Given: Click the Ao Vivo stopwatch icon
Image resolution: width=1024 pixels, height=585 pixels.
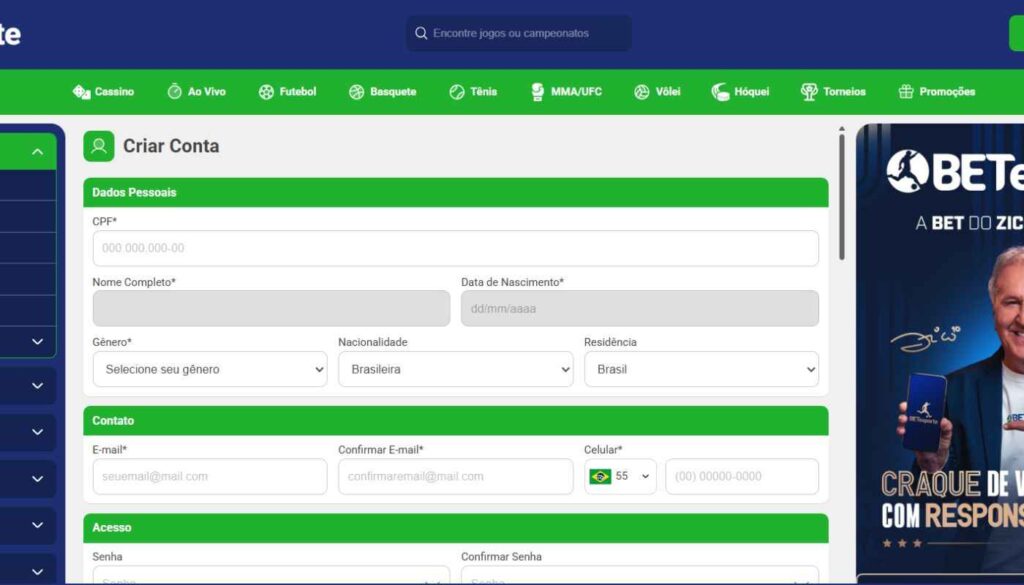Looking at the screenshot, I should 174,92.
